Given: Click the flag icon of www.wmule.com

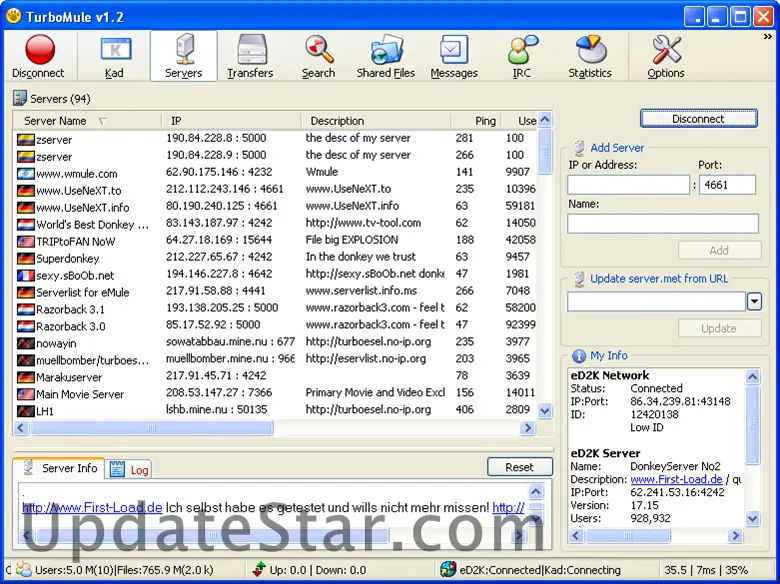Looking at the screenshot, I should [x=25, y=174].
